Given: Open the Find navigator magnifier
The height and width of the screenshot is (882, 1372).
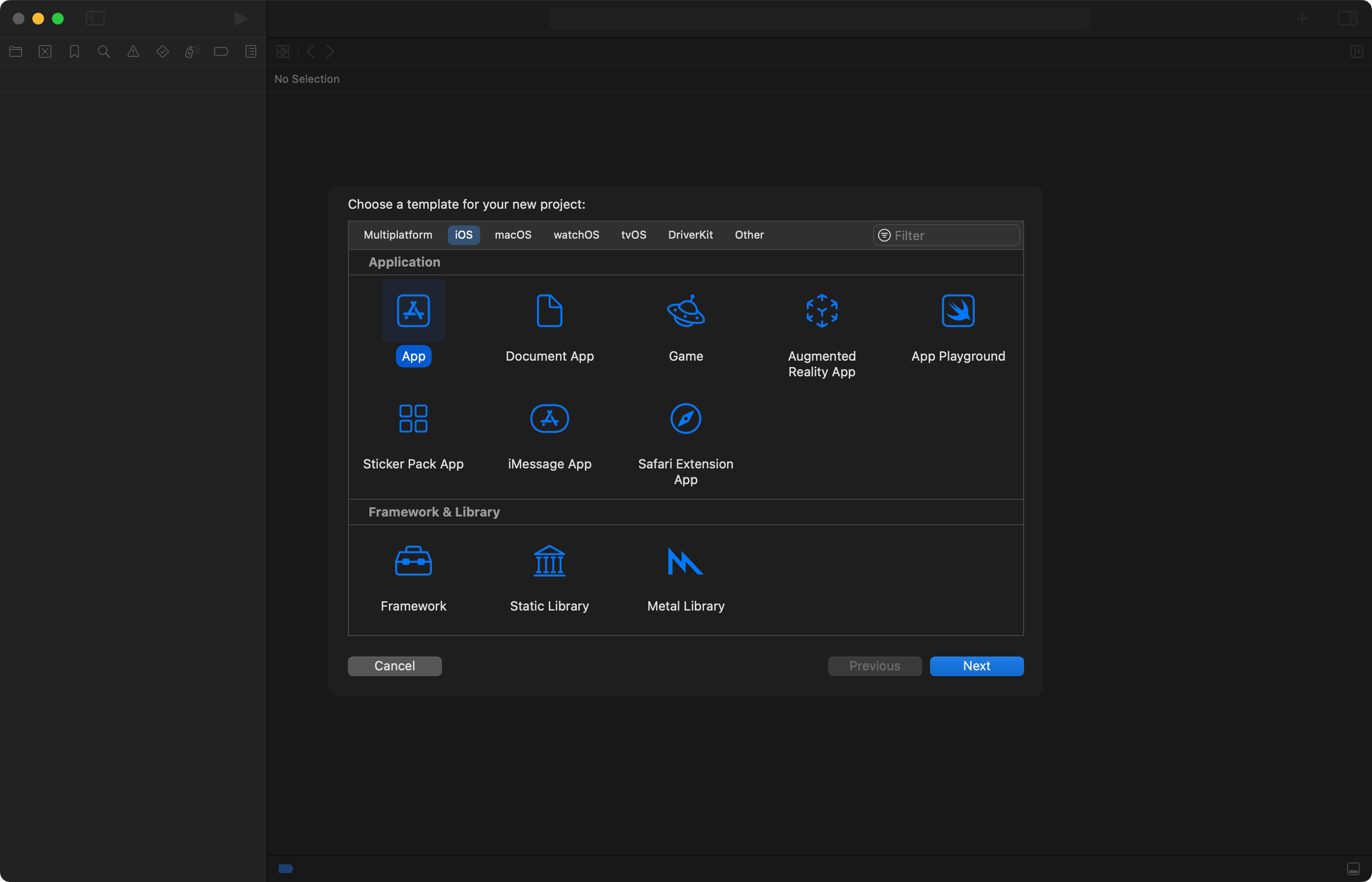Looking at the screenshot, I should [104, 51].
